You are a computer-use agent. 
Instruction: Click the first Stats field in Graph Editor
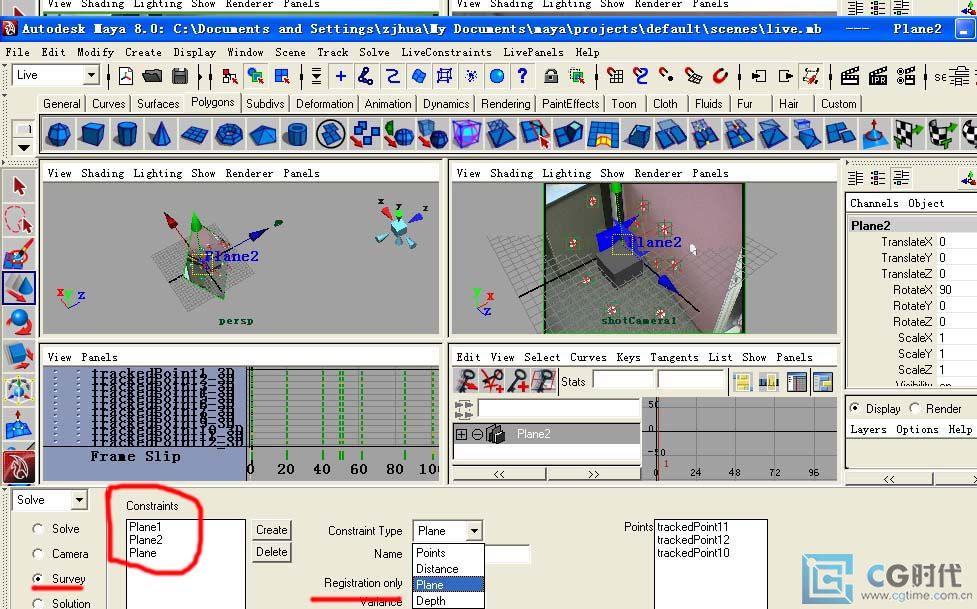pyautogui.click(x=623, y=381)
